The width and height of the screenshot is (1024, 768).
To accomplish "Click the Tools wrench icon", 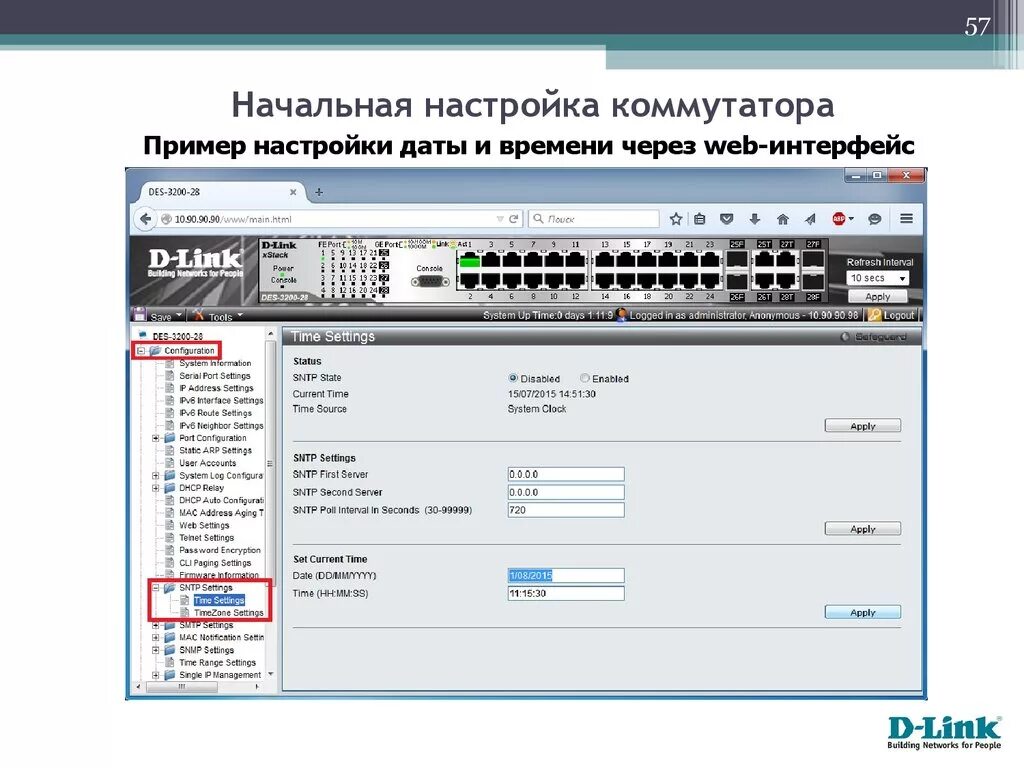I will 199,315.
